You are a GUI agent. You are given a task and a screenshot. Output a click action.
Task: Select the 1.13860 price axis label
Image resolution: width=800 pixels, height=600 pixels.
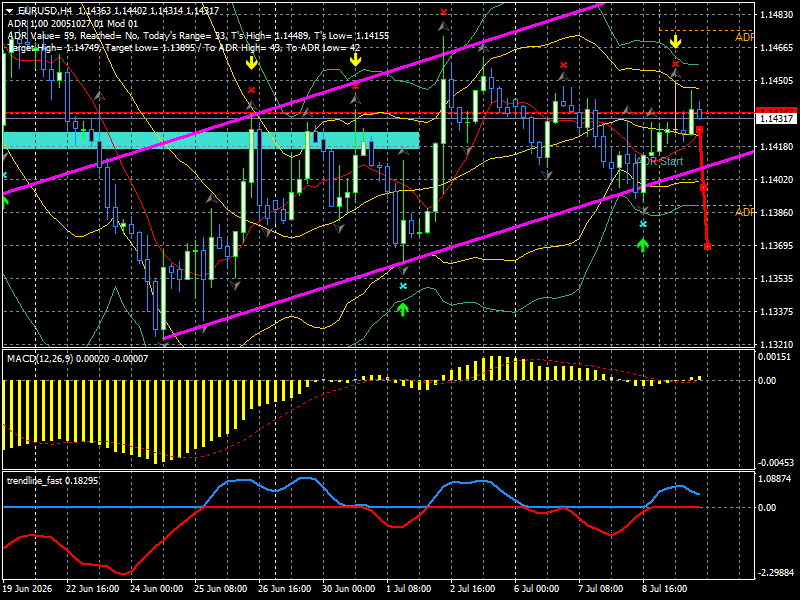tap(777, 212)
